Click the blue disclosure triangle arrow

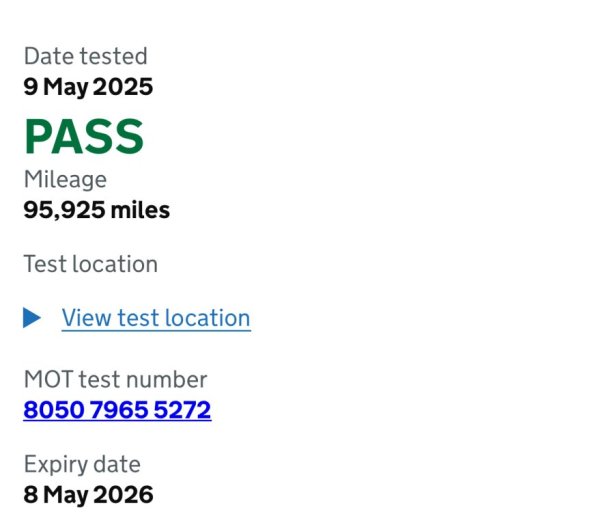coord(32,318)
